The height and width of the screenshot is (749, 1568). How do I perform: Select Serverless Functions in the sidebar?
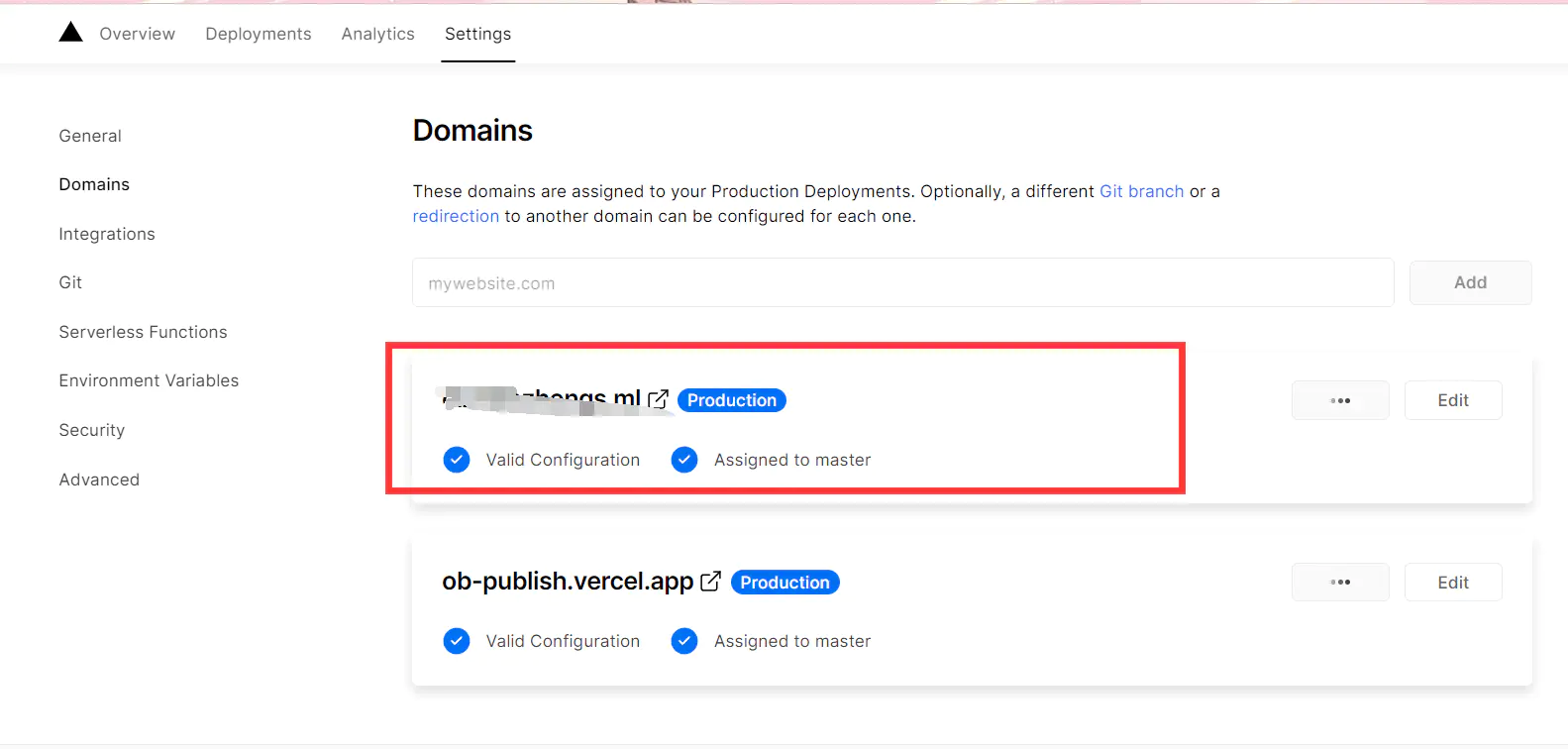[x=143, y=332]
